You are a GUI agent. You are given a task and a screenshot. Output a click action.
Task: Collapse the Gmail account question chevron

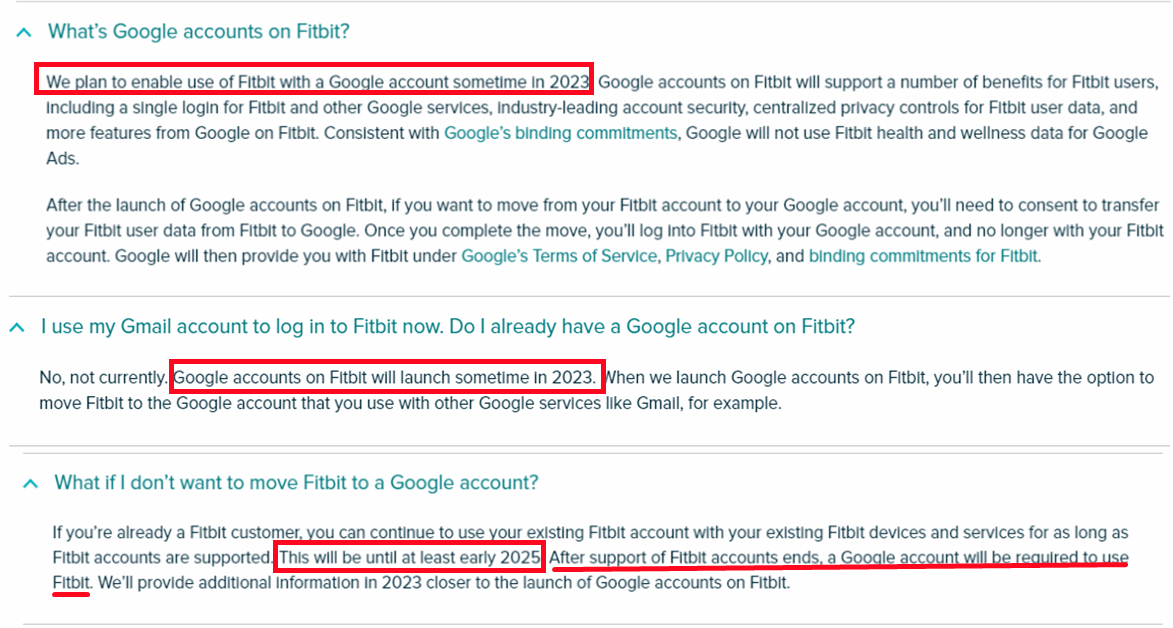coord(17,328)
